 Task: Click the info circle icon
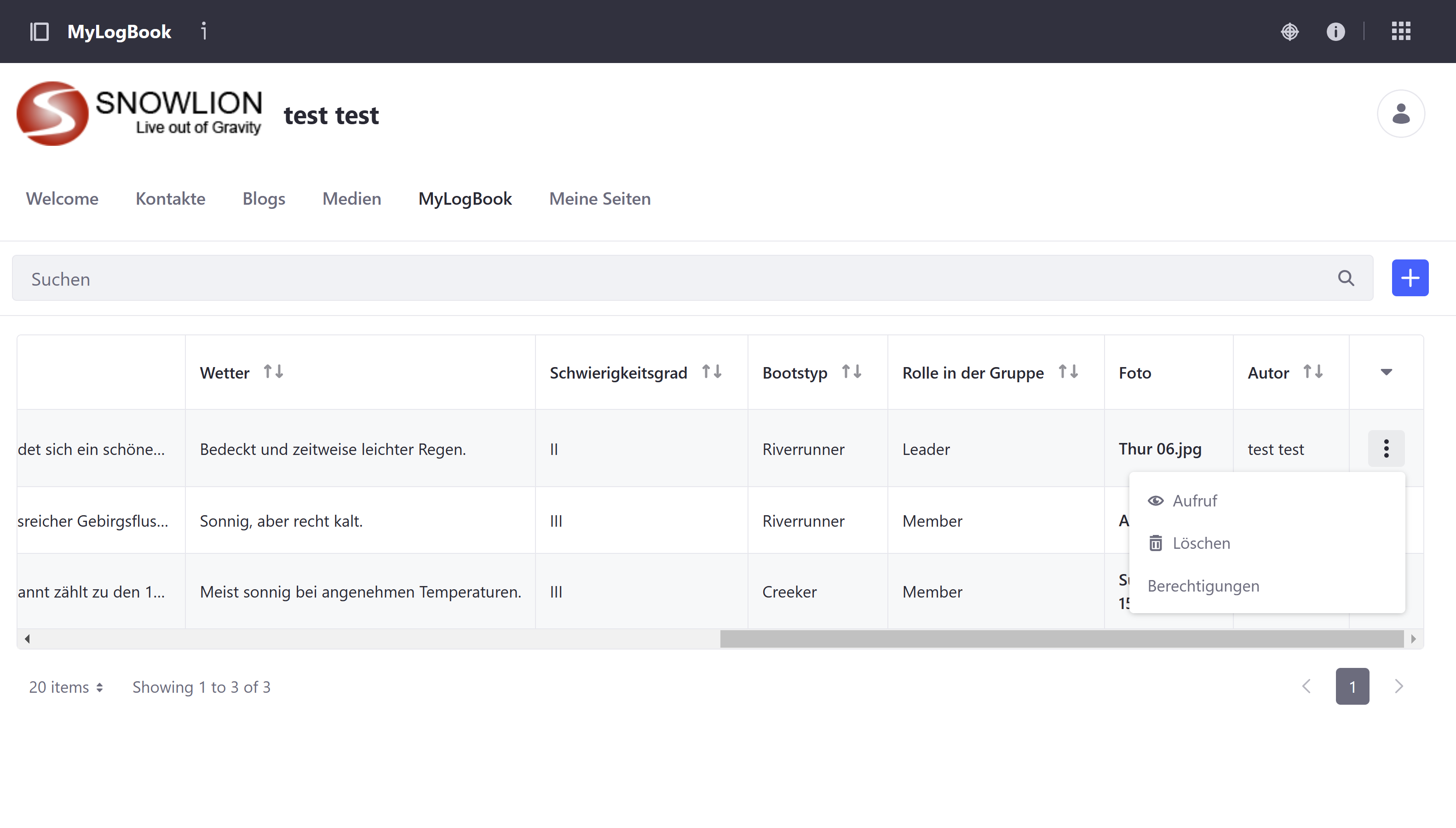click(x=1336, y=31)
